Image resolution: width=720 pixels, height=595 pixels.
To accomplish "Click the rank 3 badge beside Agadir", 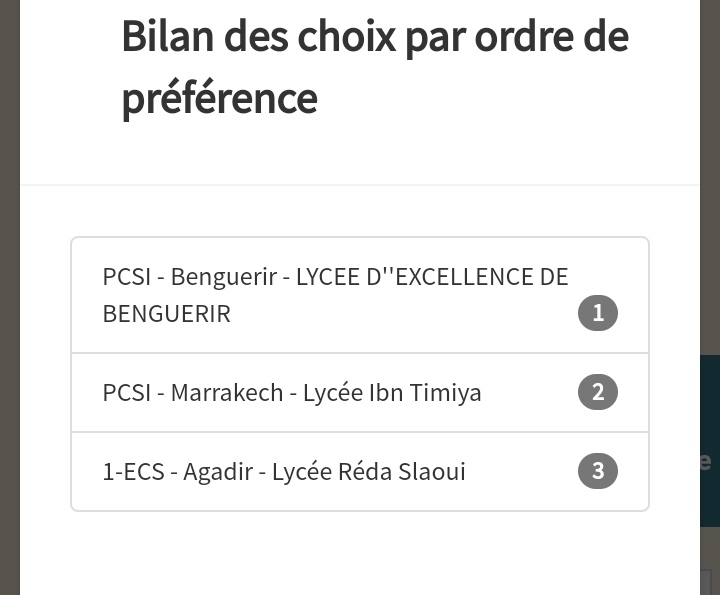I will [x=598, y=471].
